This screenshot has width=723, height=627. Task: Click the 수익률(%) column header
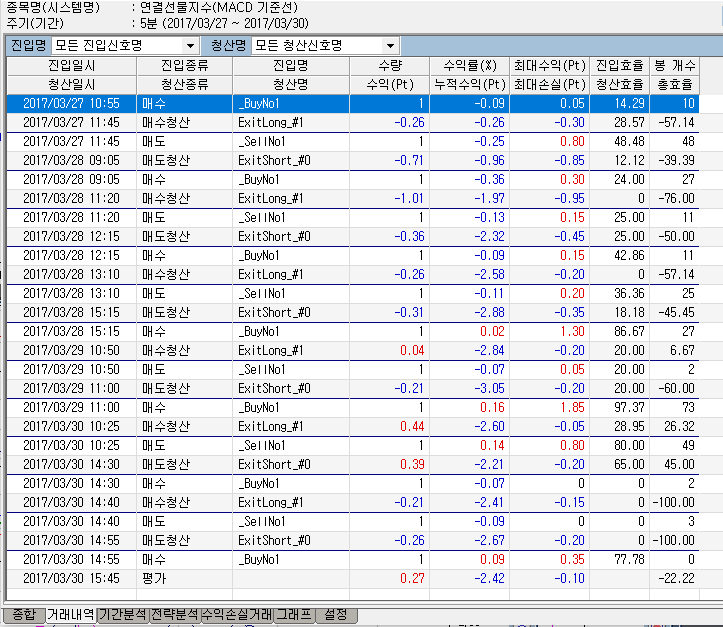point(469,66)
